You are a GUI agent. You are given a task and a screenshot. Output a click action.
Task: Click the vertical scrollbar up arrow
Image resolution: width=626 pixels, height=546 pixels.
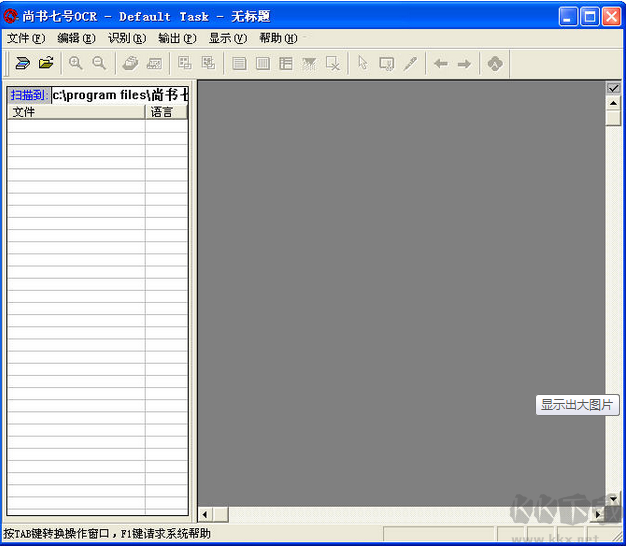(x=613, y=103)
